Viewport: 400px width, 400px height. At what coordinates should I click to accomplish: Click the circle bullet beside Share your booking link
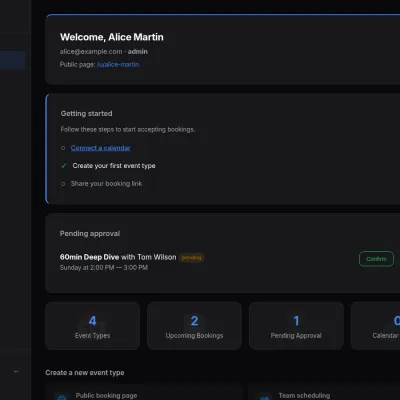[63, 184]
